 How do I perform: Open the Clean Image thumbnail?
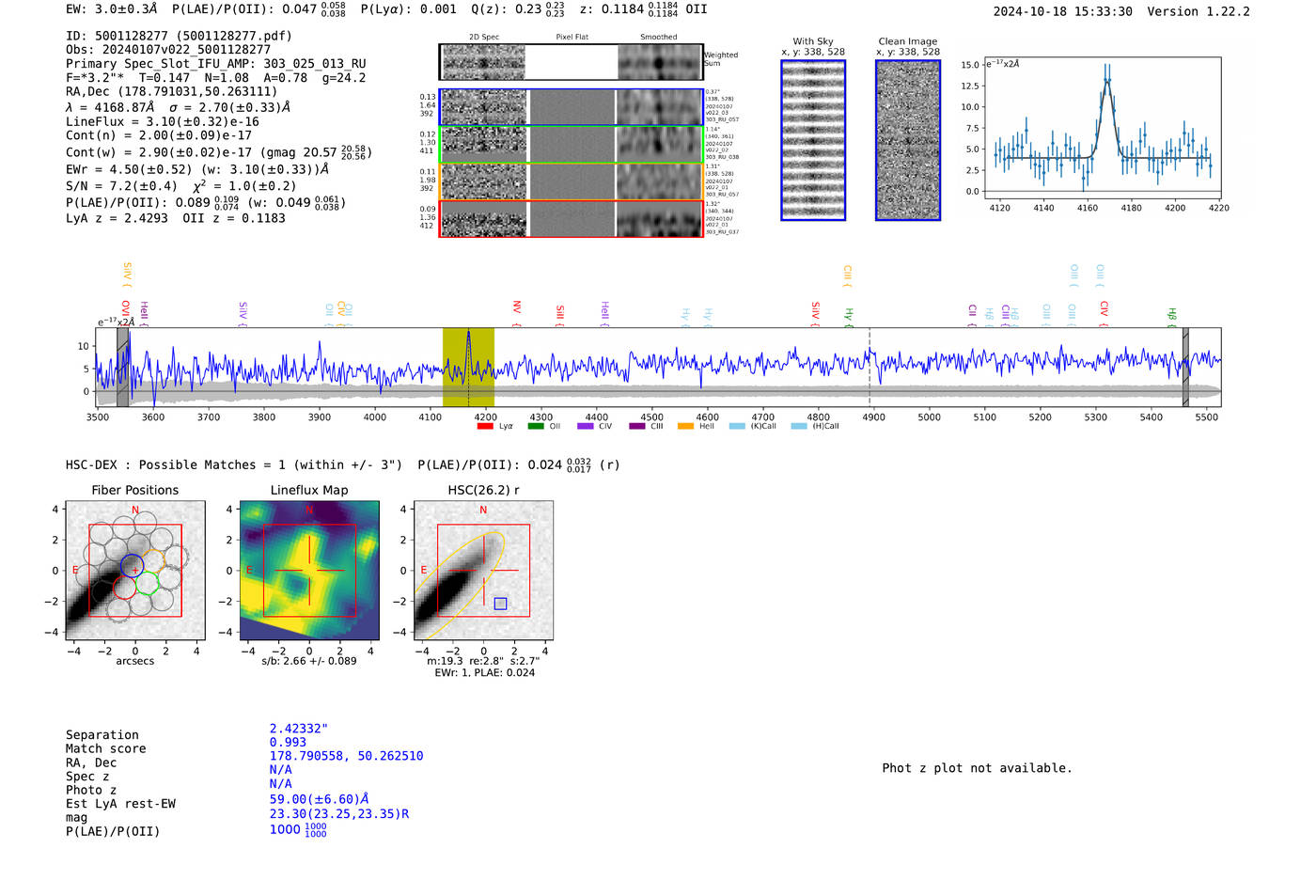[x=907, y=140]
